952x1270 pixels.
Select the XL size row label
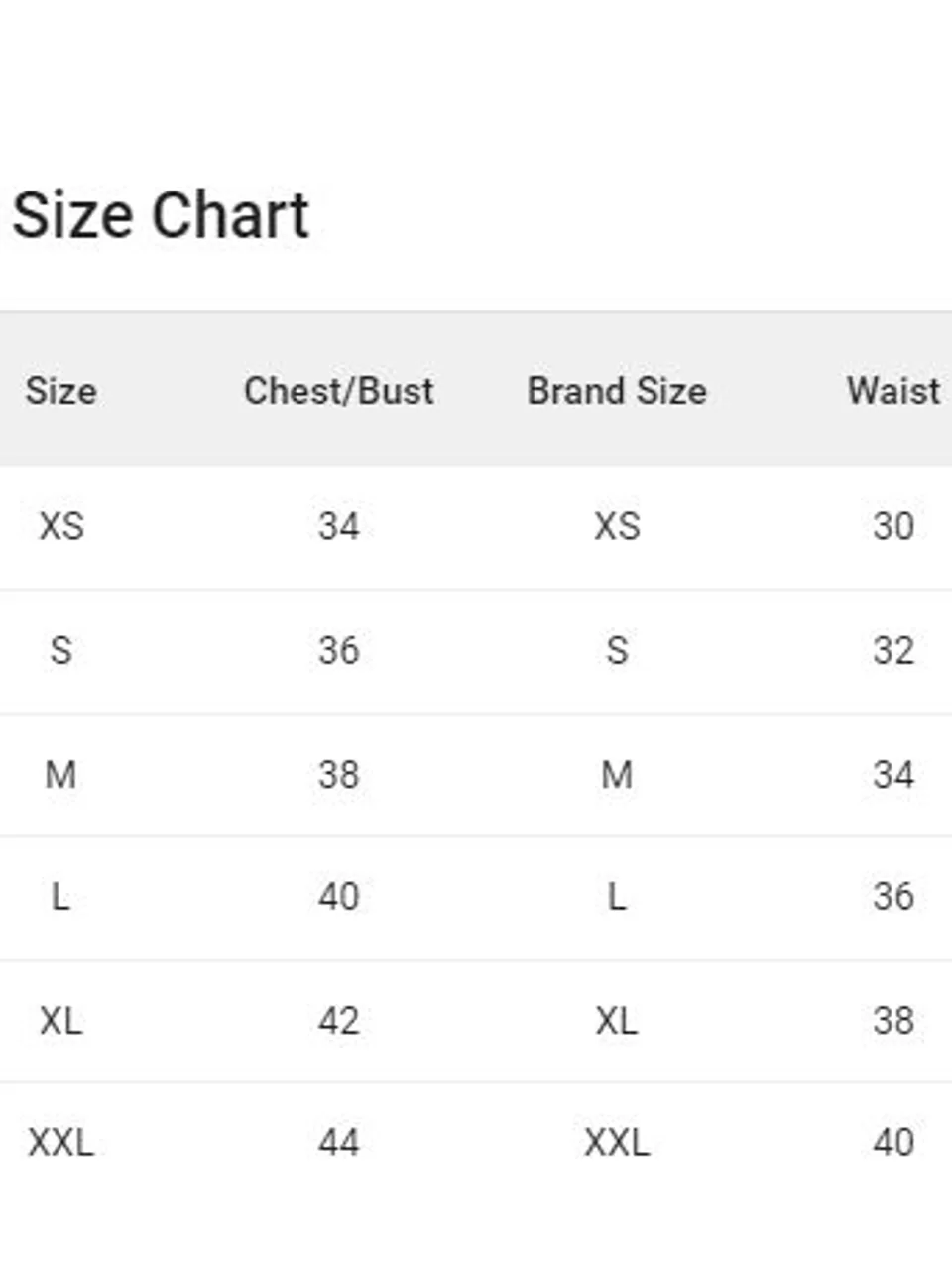pyautogui.click(x=61, y=1021)
